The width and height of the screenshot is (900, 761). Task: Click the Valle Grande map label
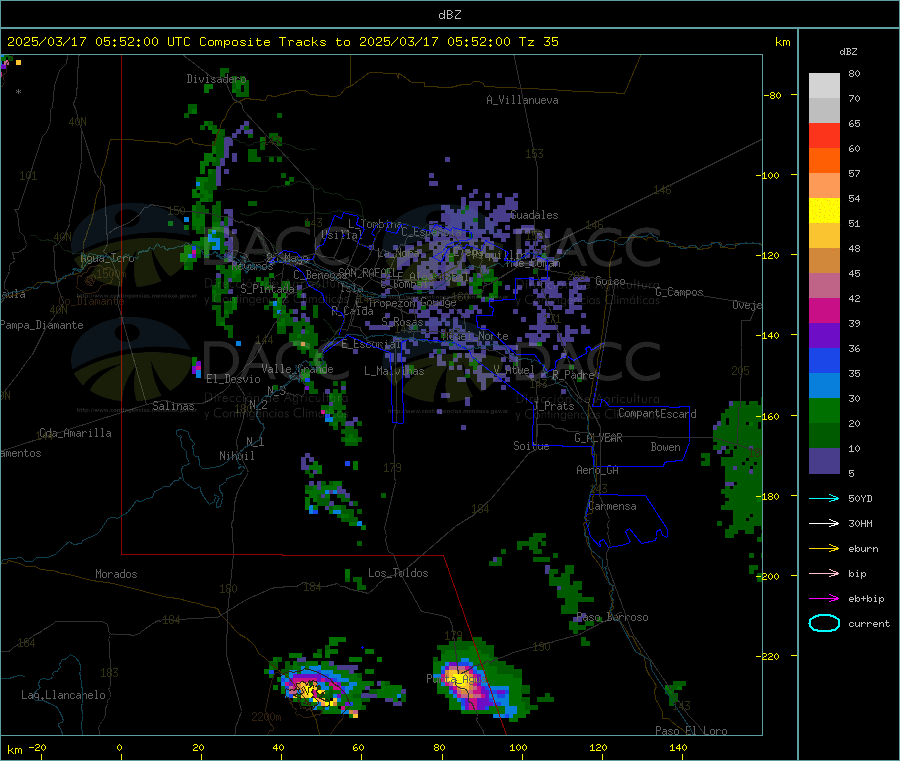[297, 369]
